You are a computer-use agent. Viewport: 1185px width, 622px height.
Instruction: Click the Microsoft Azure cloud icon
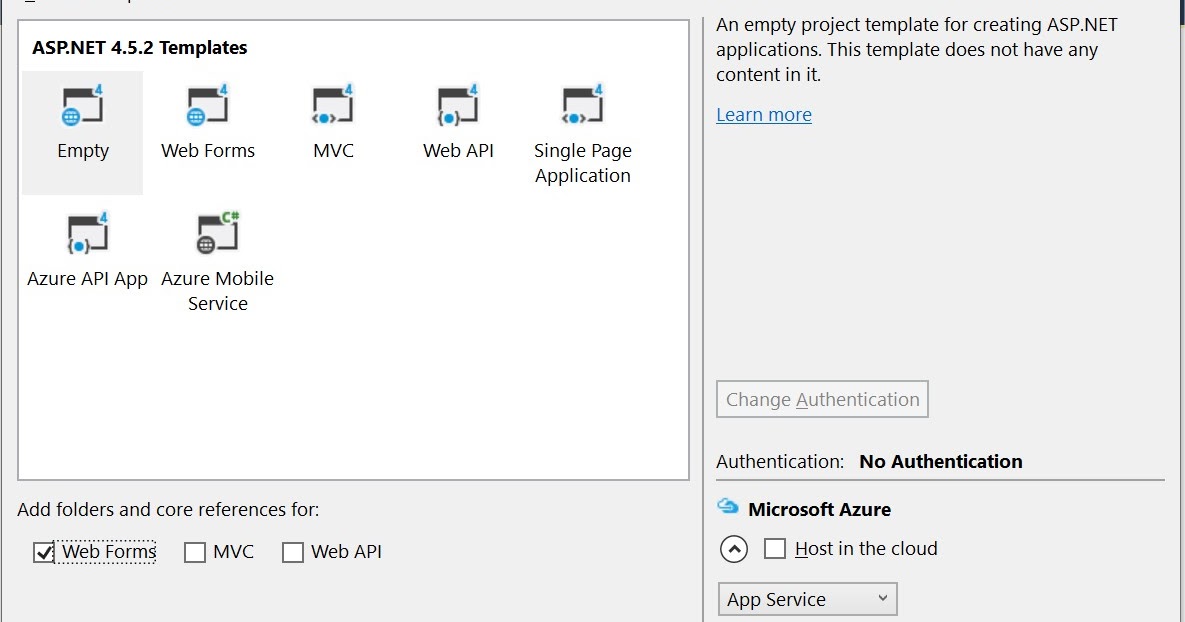point(728,508)
